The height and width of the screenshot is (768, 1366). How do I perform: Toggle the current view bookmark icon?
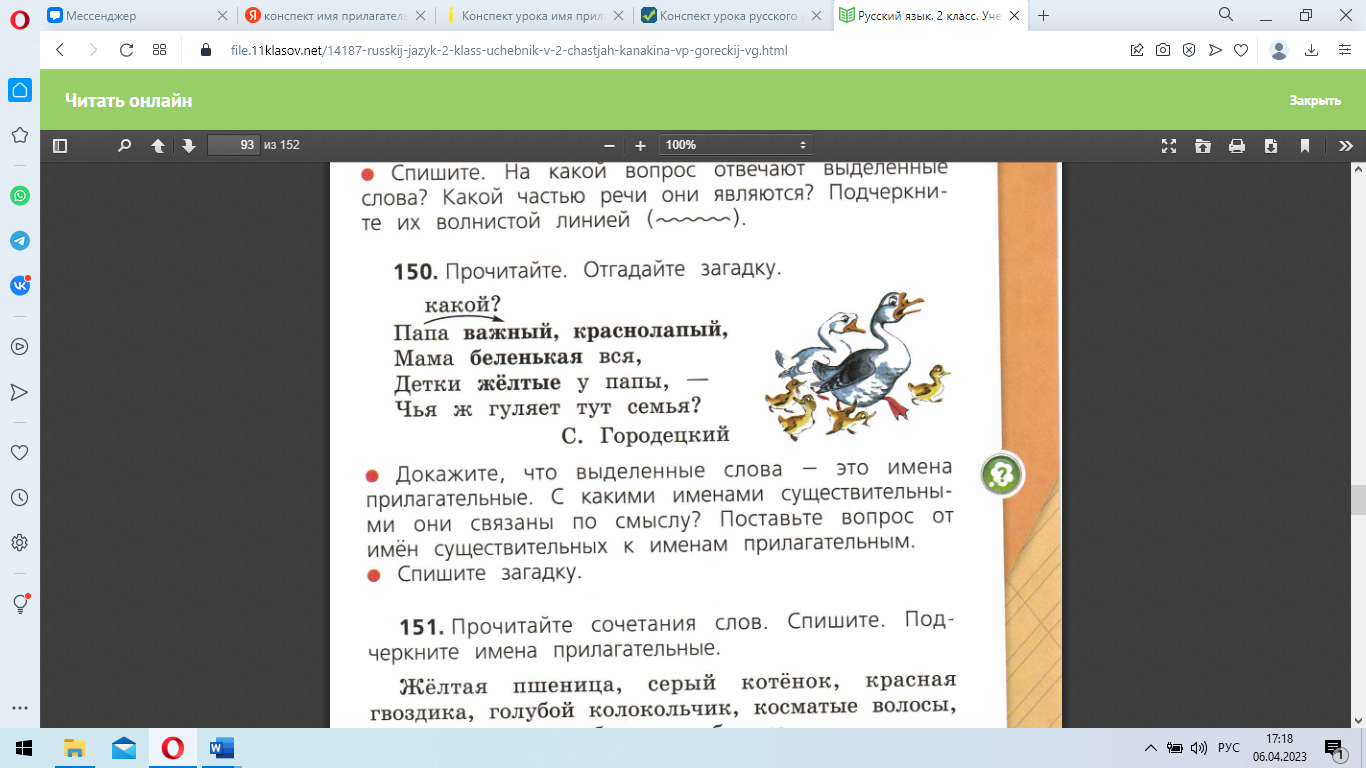[1304, 146]
